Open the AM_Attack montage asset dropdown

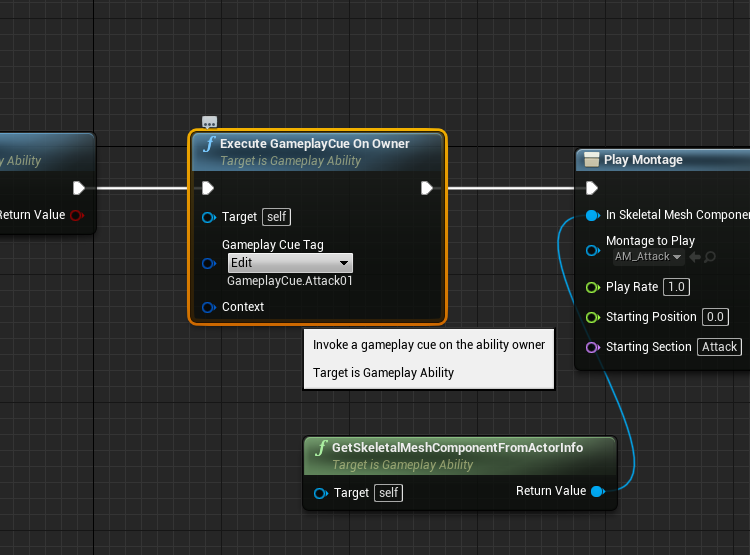click(x=648, y=256)
